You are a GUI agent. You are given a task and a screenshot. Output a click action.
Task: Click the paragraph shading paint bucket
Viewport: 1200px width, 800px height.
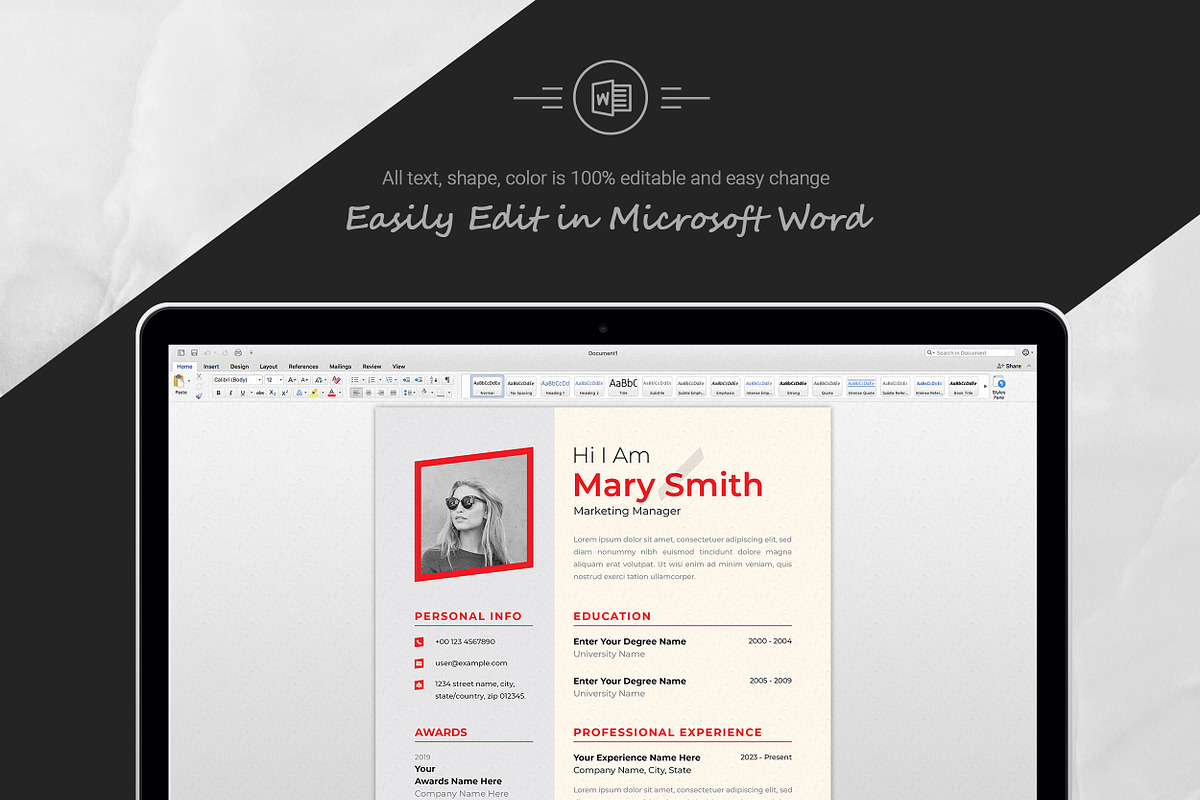[424, 392]
